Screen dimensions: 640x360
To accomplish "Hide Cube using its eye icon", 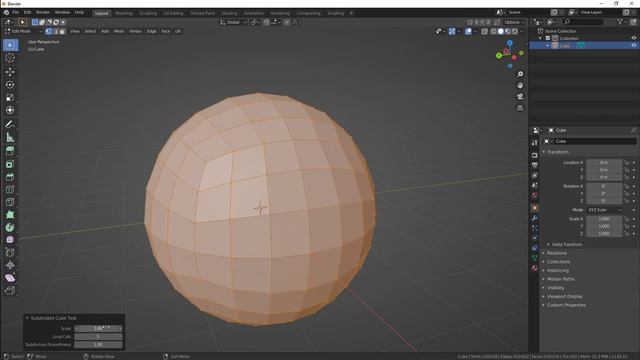I will point(633,46).
